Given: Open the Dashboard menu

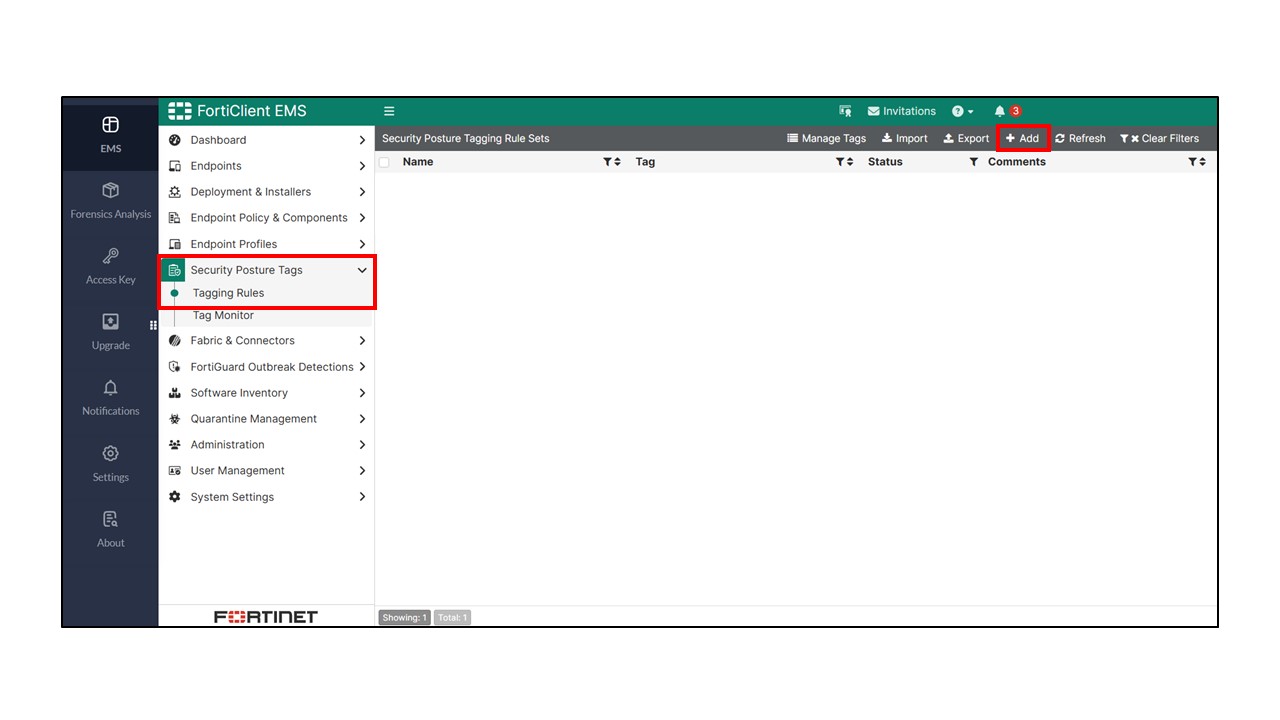Looking at the screenshot, I should (267, 140).
